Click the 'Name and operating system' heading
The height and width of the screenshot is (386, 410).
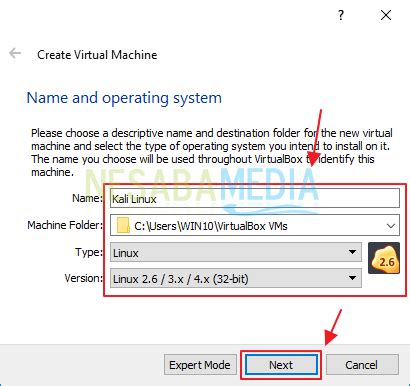(x=124, y=98)
